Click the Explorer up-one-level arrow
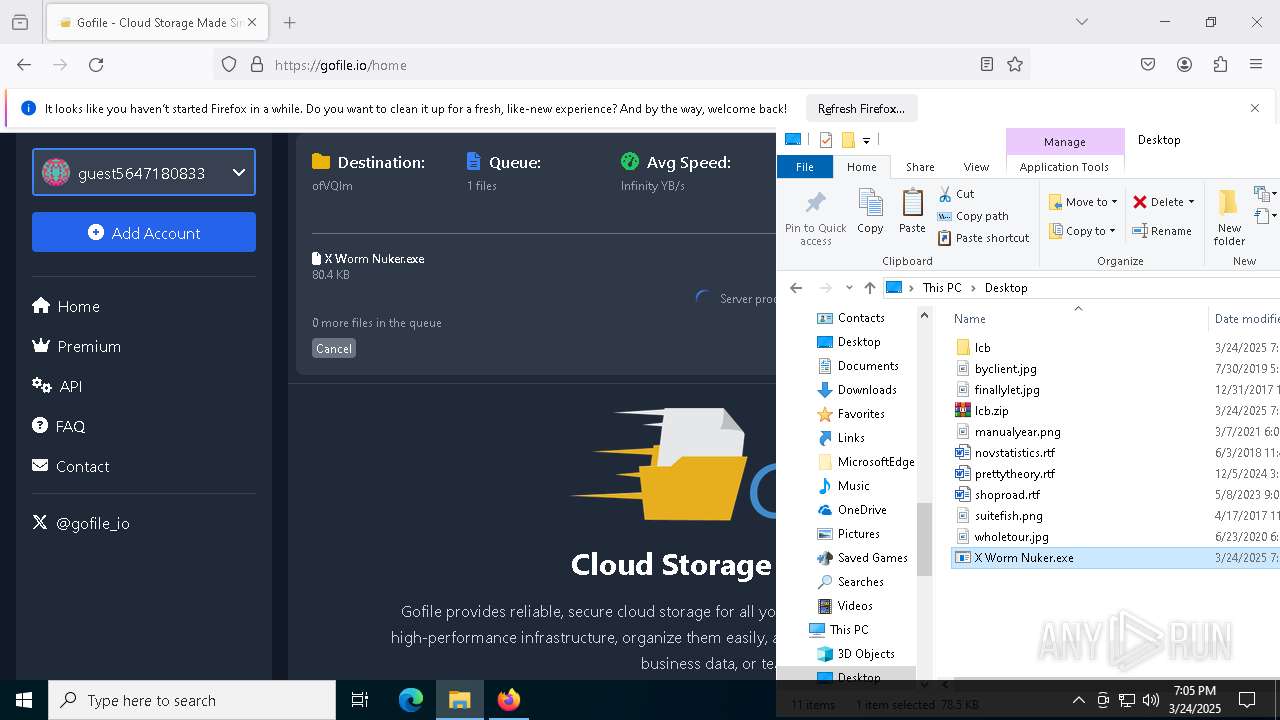 pyautogui.click(x=869, y=288)
